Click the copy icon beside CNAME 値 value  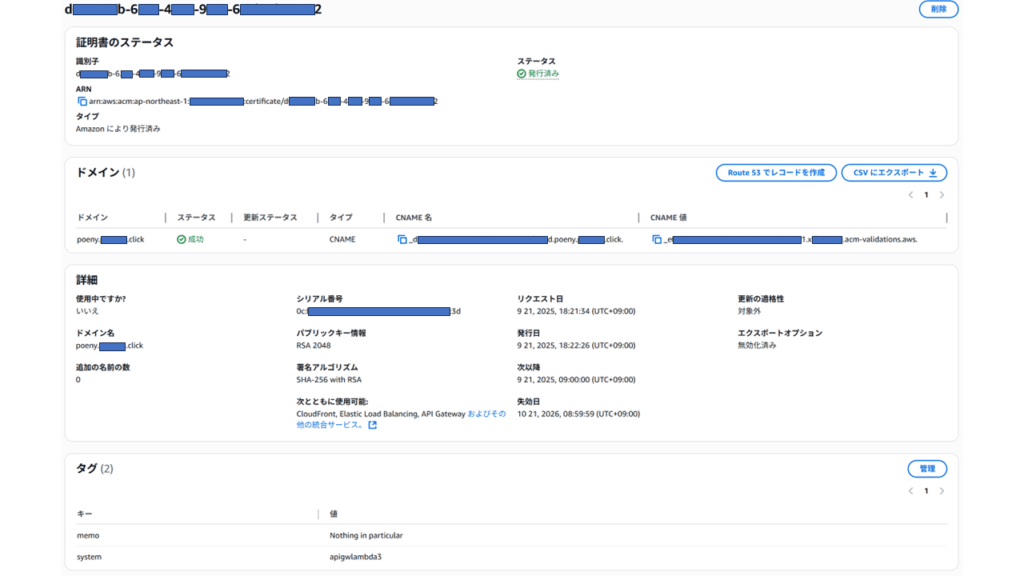657,240
